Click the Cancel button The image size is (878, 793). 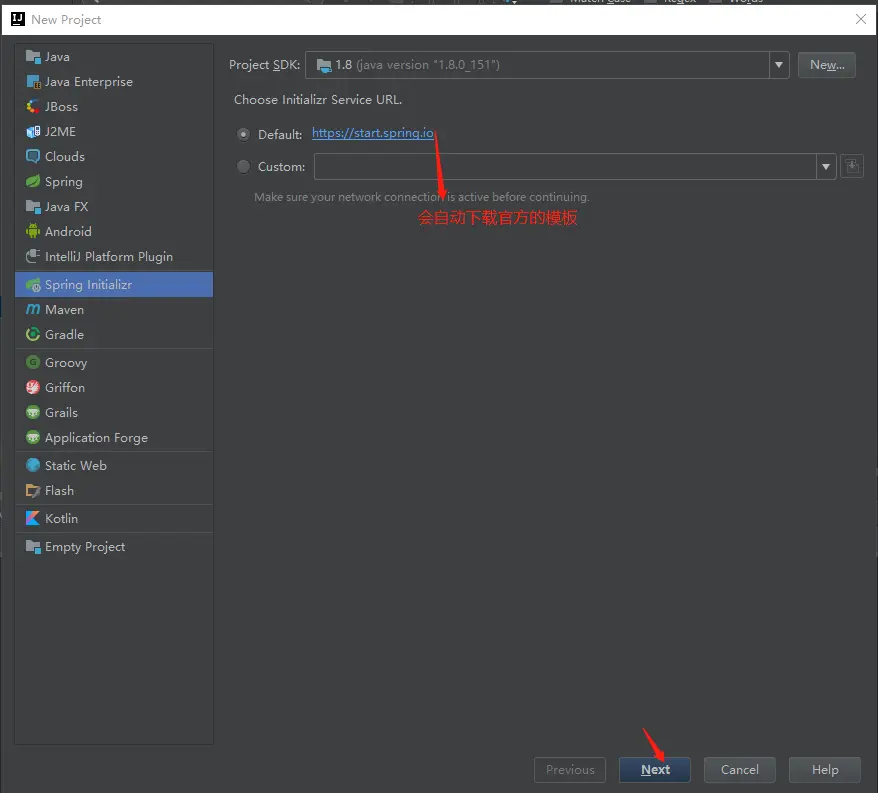pyautogui.click(x=739, y=769)
